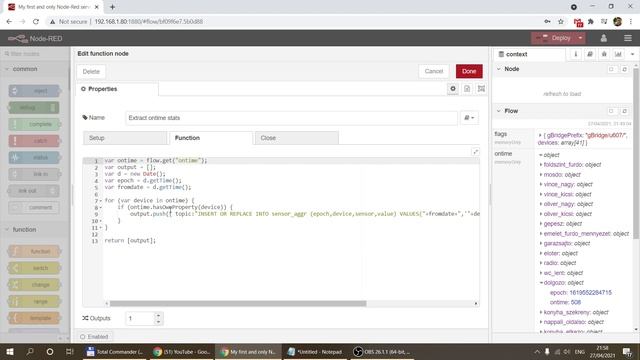Click the code editor horizontal scrollbar
Image resolution: width=640 pixels, height=360 pixels.
coord(238,303)
